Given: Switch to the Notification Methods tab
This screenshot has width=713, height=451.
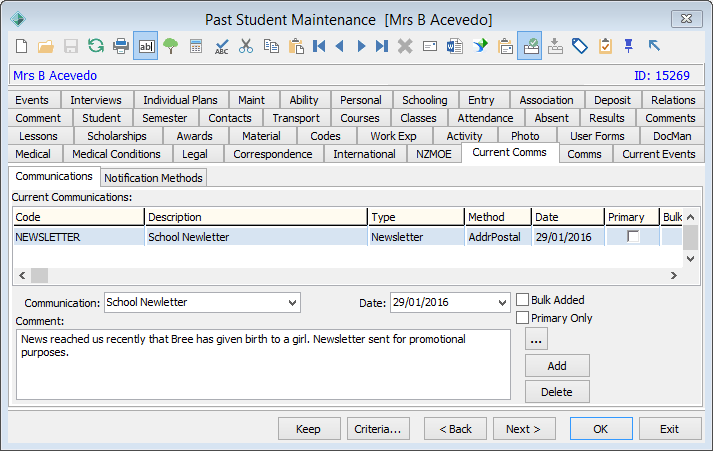Looking at the screenshot, I should pyautogui.click(x=153, y=178).
